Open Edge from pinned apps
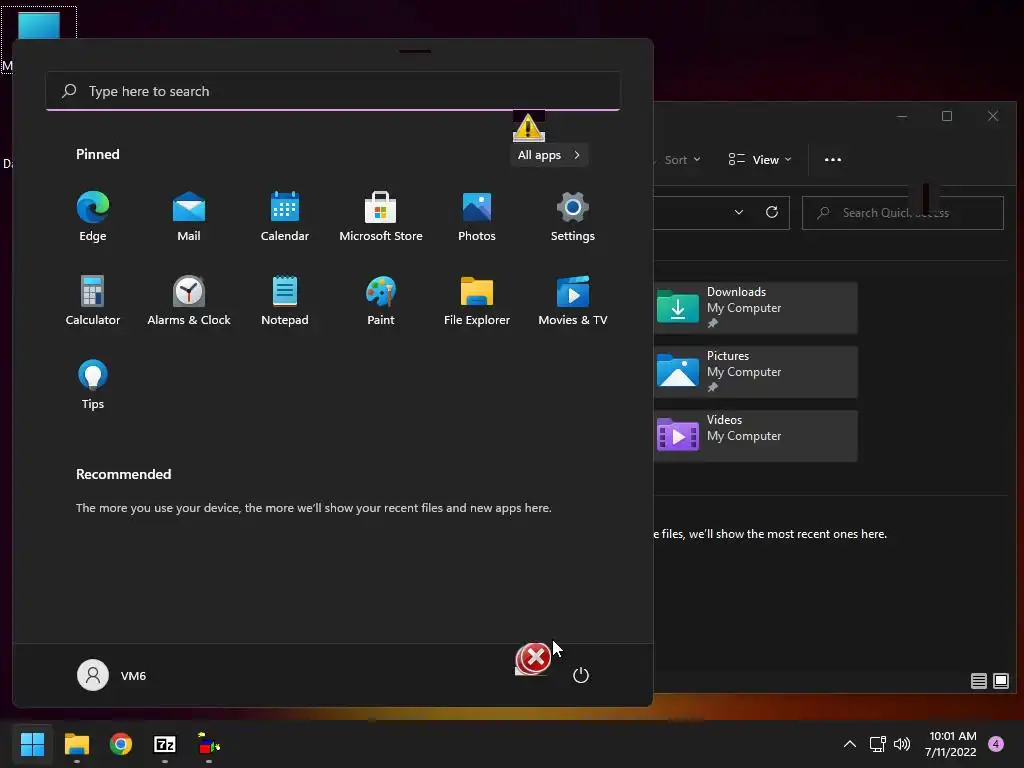Image resolution: width=1024 pixels, height=768 pixels. pos(93,217)
